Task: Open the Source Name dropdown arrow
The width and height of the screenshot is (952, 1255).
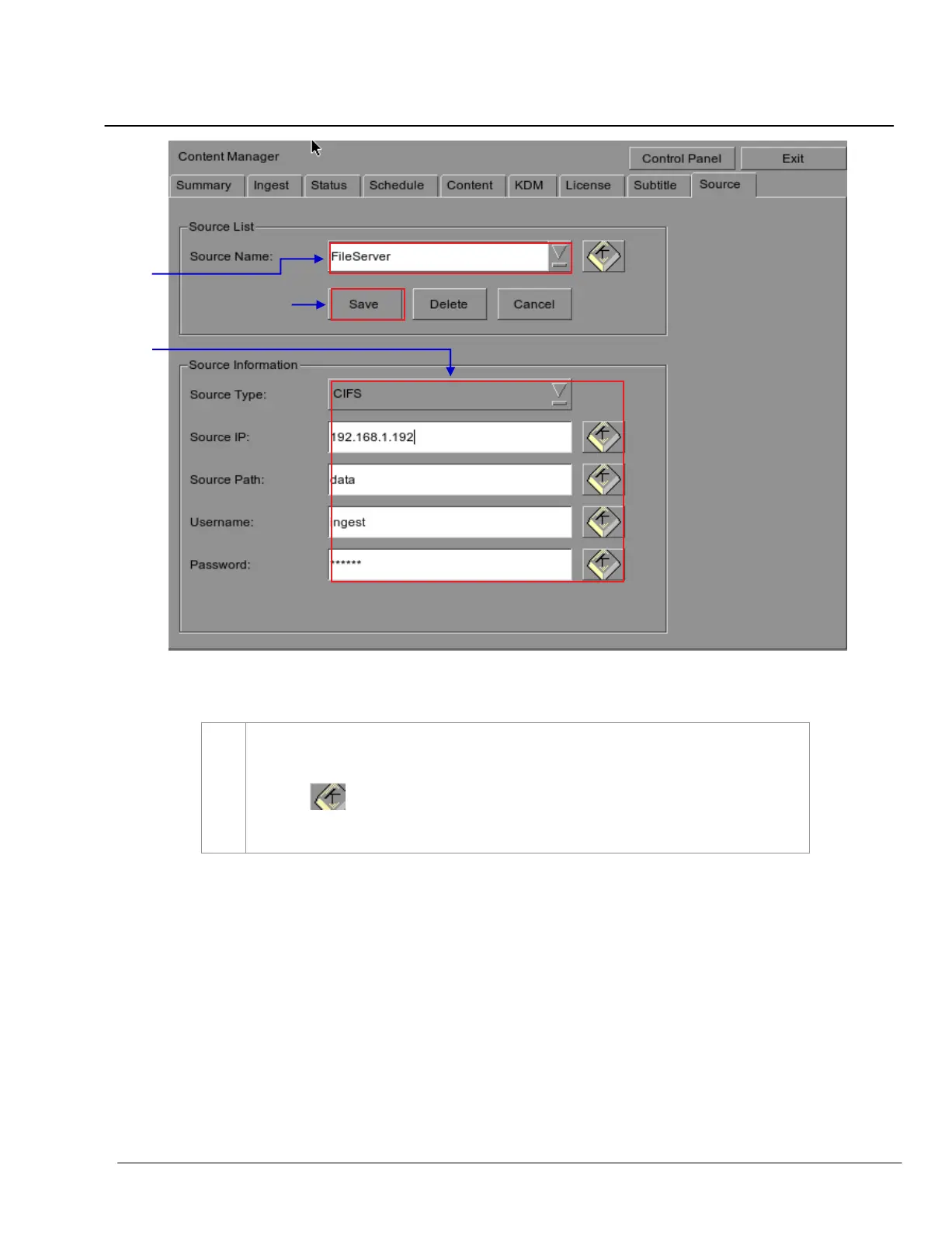Action: pyautogui.click(x=559, y=257)
